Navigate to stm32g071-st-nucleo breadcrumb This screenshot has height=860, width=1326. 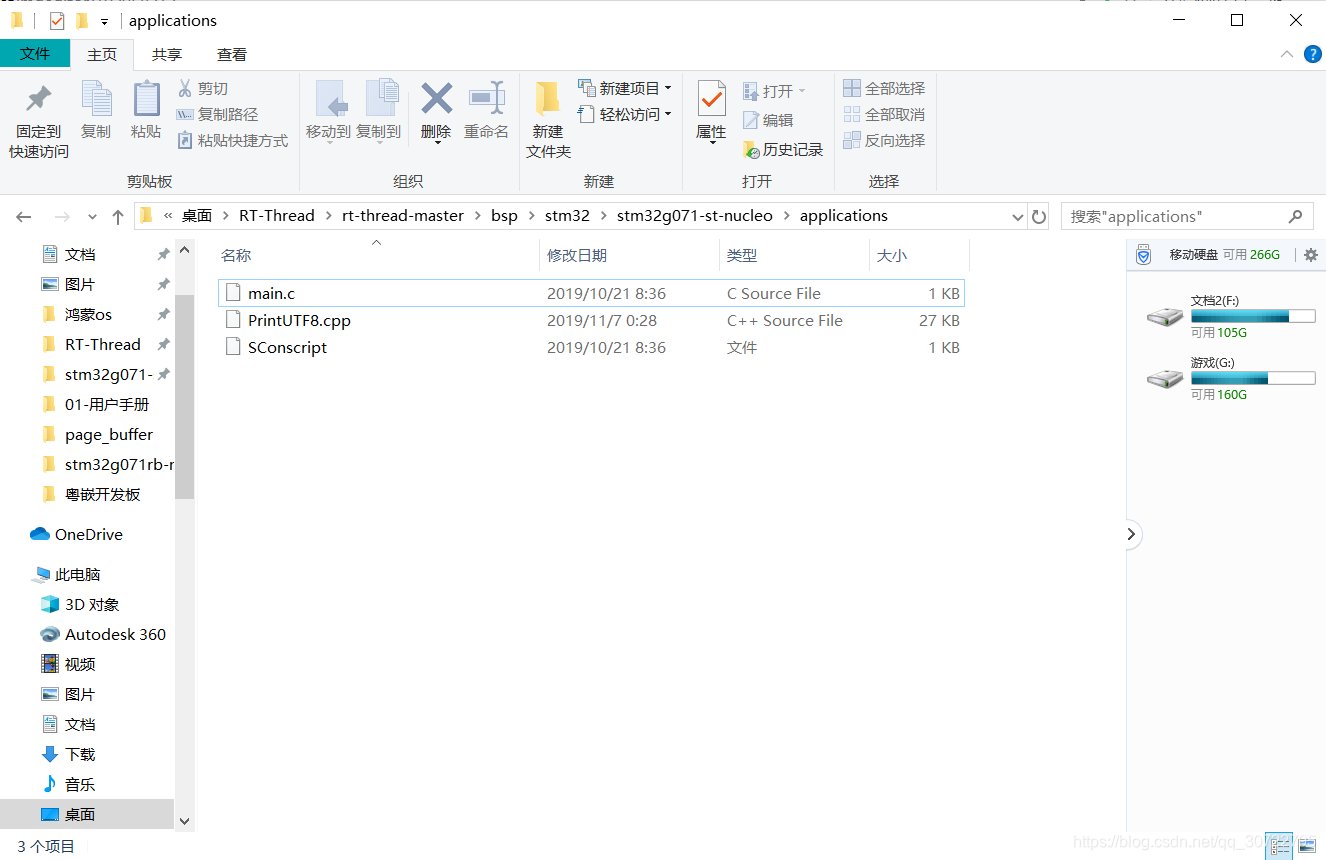point(695,216)
